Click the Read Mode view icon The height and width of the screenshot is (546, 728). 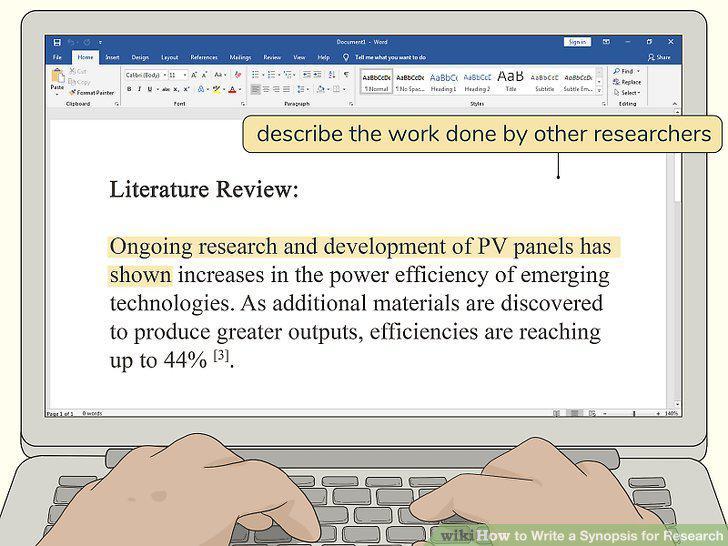[x=556, y=413]
